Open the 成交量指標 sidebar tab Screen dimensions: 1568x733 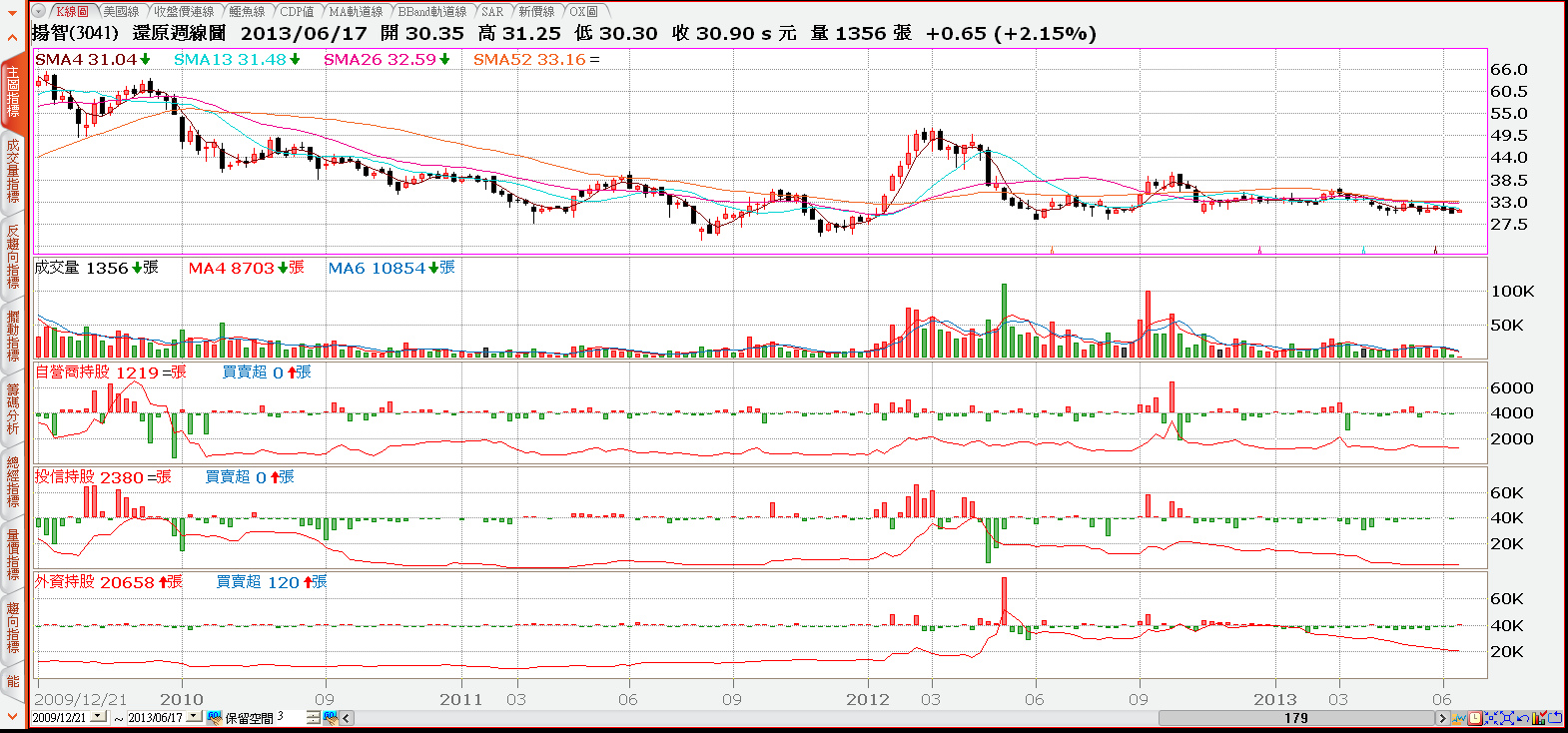pyautogui.click(x=12, y=171)
